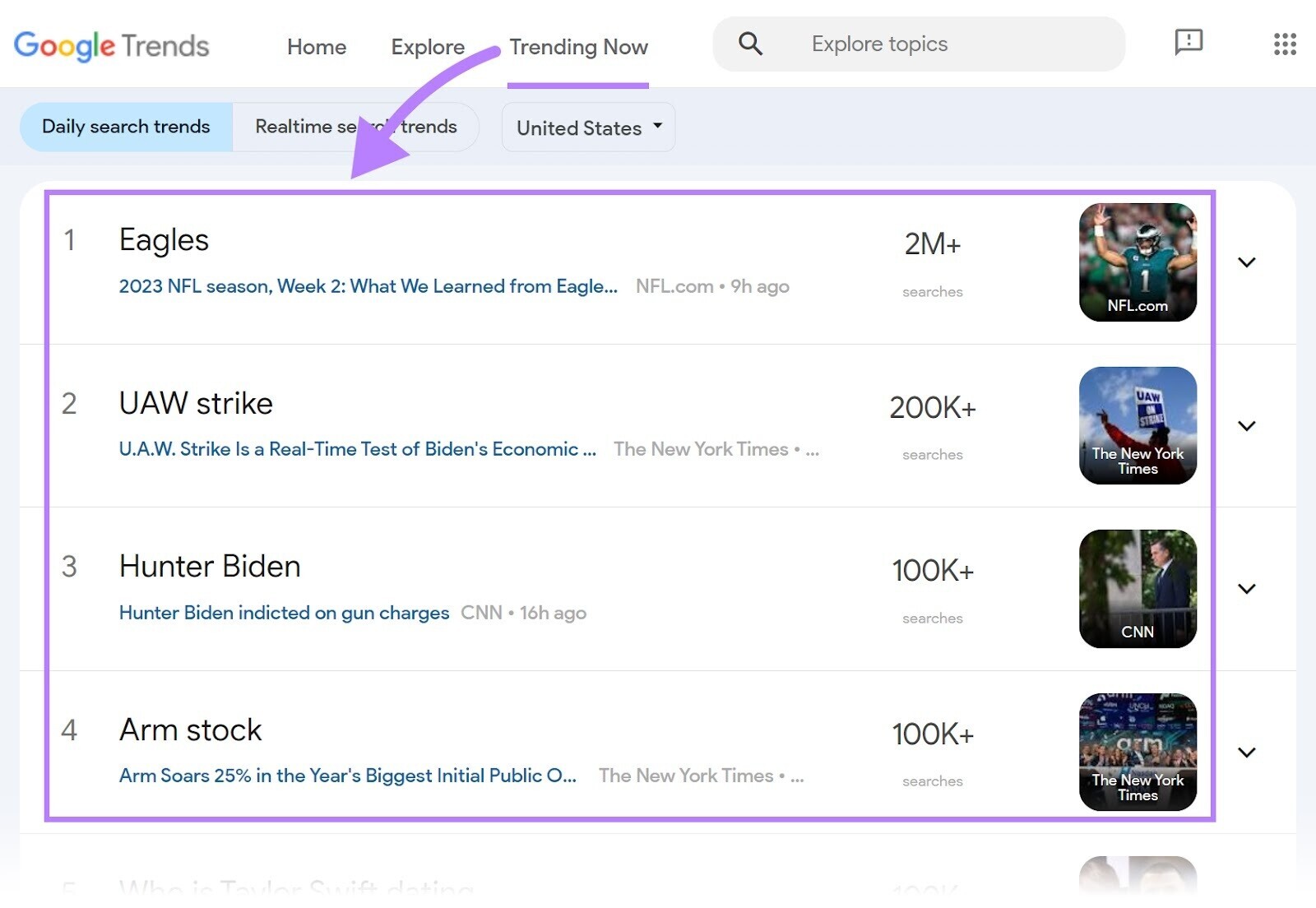Click the CNN Hunter Biden thumbnail
This screenshot has height=908, width=1316.
coord(1138,589)
